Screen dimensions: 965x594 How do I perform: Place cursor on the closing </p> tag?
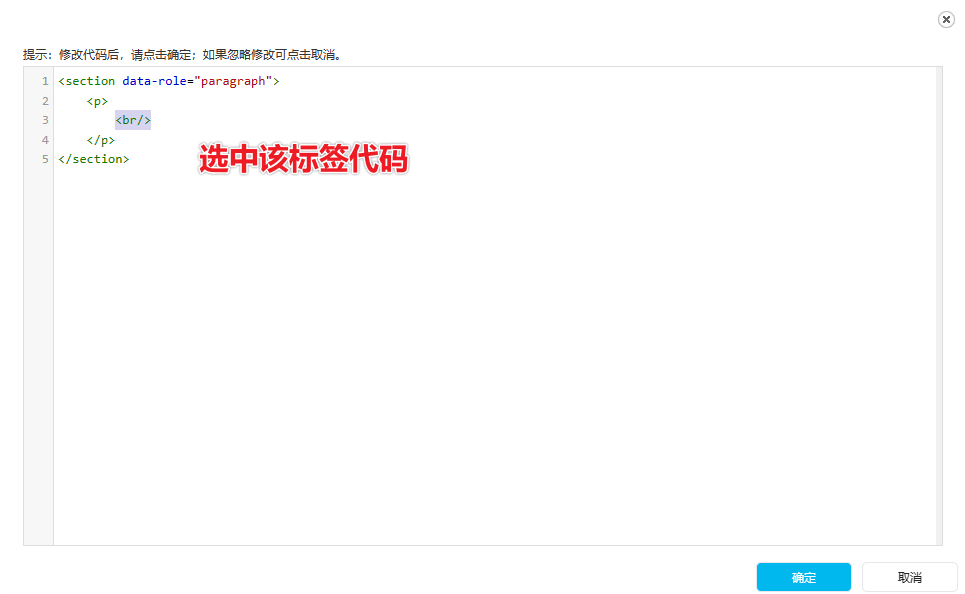pyautogui.click(x=101, y=140)
